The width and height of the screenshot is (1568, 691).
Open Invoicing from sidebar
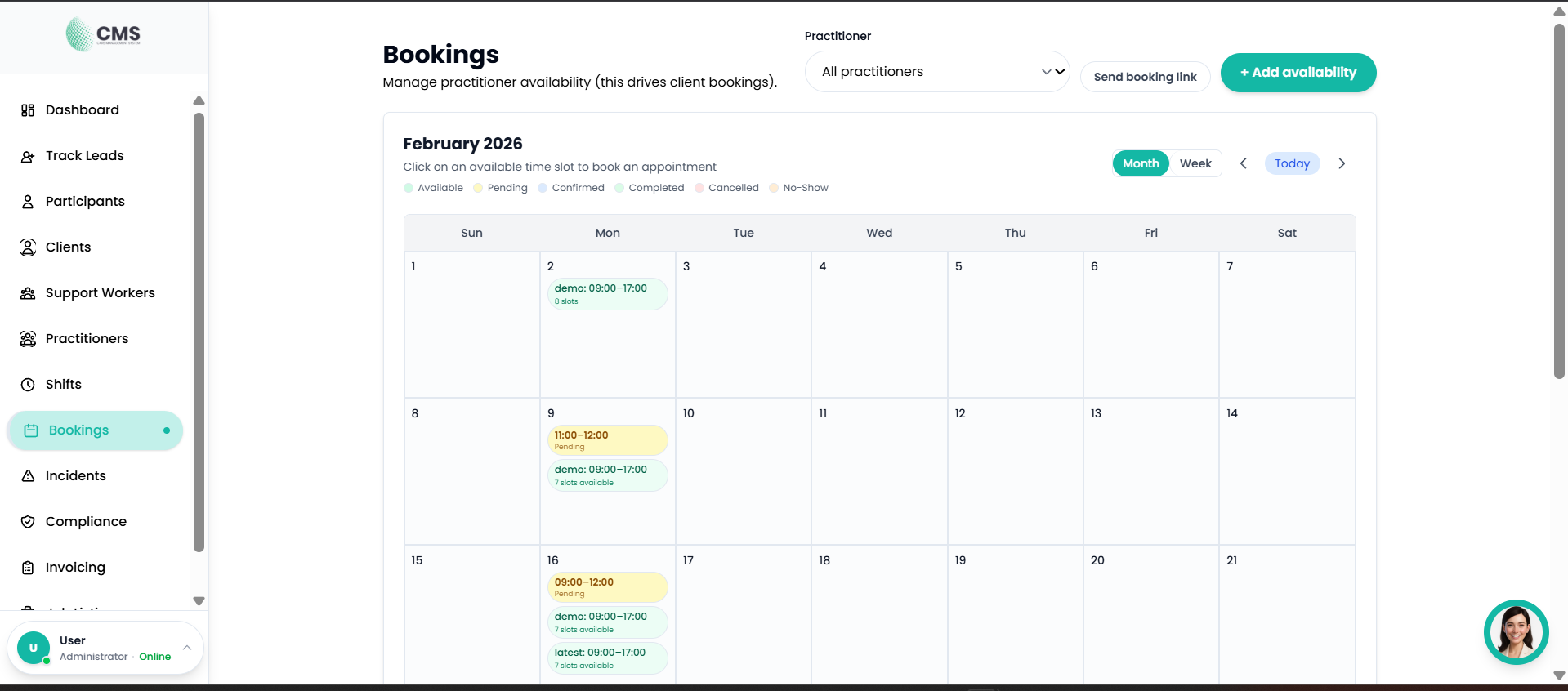tap(95, 568)
